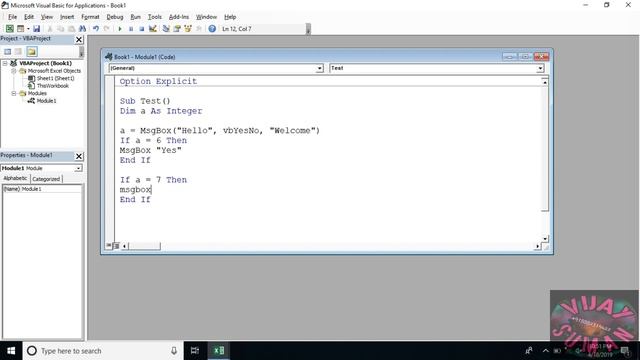Switch to the Categorized tab
This screenshot has width=640, height=360.
click(46, 179)
